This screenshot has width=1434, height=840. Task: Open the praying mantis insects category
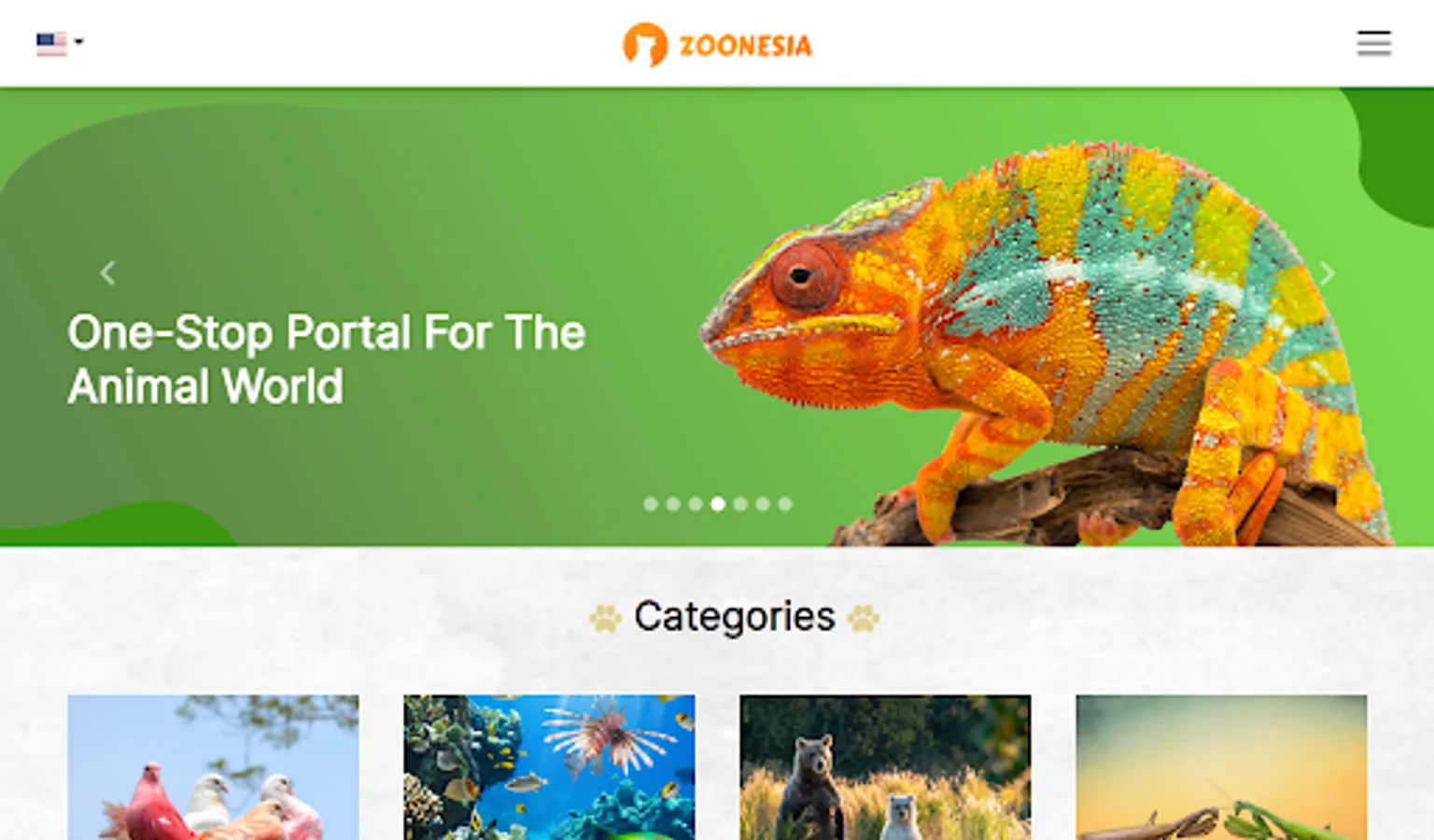click(1221, 767)
